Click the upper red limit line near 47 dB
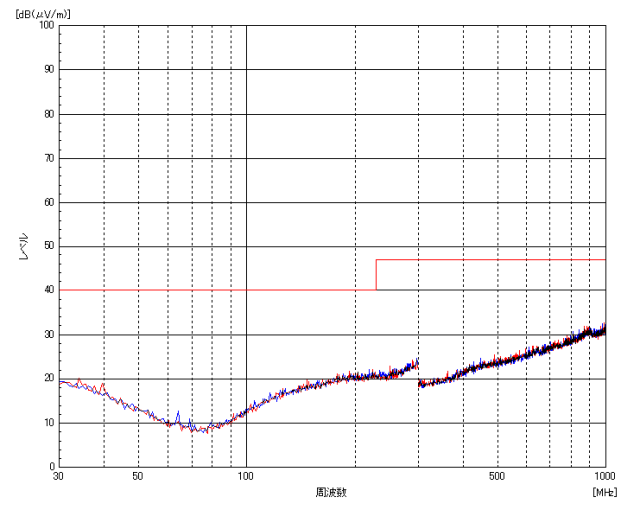The image size is (640, 510). (490, 260)
